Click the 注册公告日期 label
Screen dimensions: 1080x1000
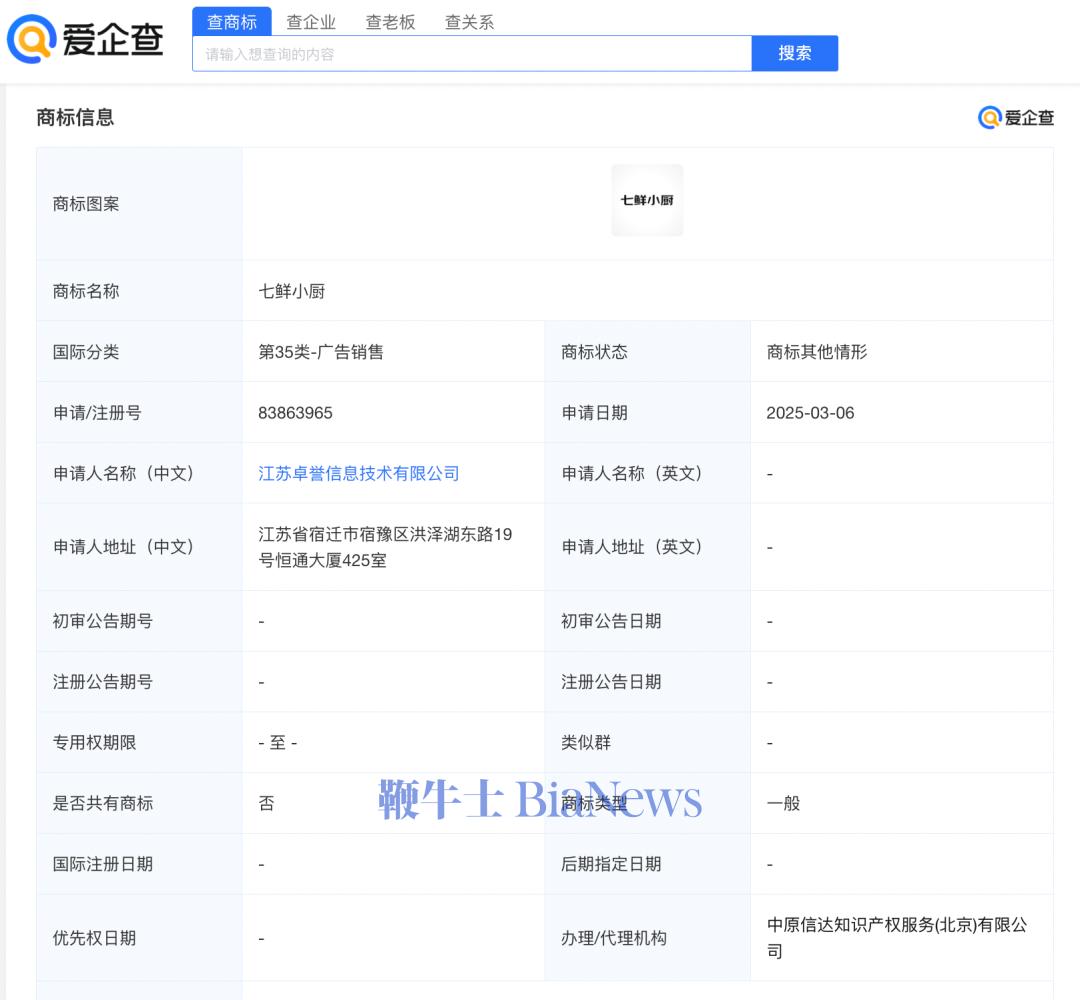tap(611, 682)
